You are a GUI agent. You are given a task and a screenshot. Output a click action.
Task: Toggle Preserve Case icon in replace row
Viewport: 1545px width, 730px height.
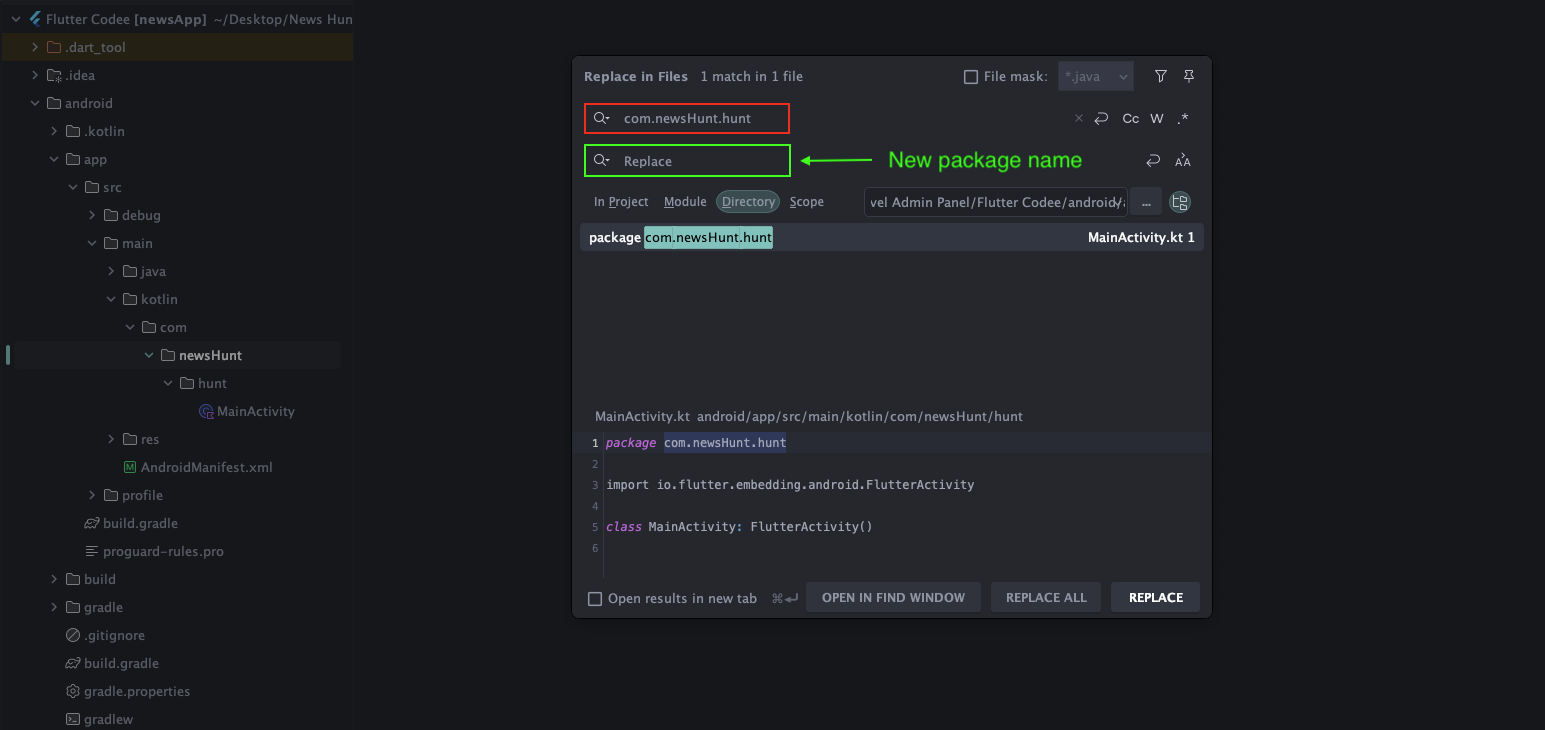1183,161
